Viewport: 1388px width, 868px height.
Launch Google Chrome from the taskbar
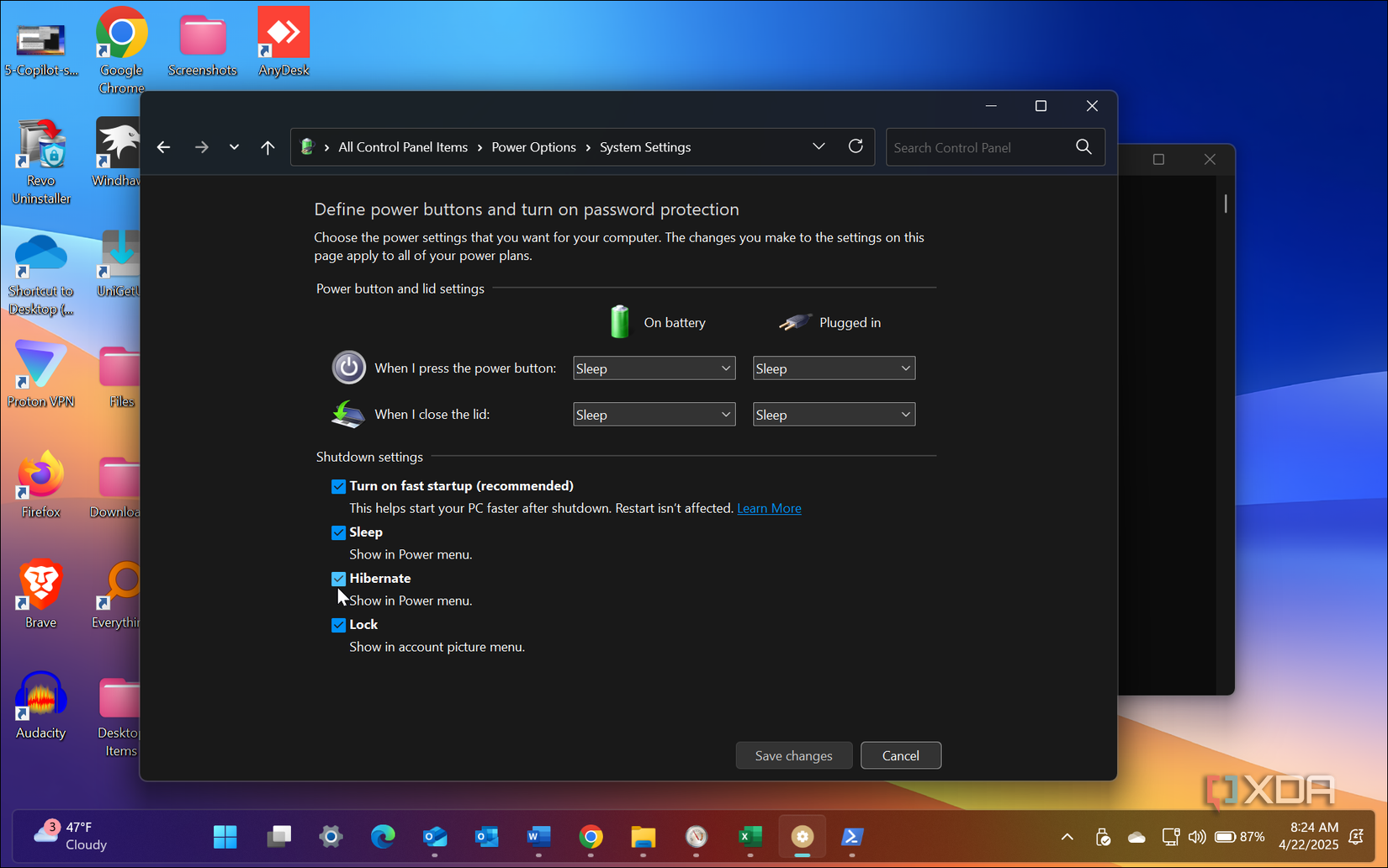[x=591, y=837]
